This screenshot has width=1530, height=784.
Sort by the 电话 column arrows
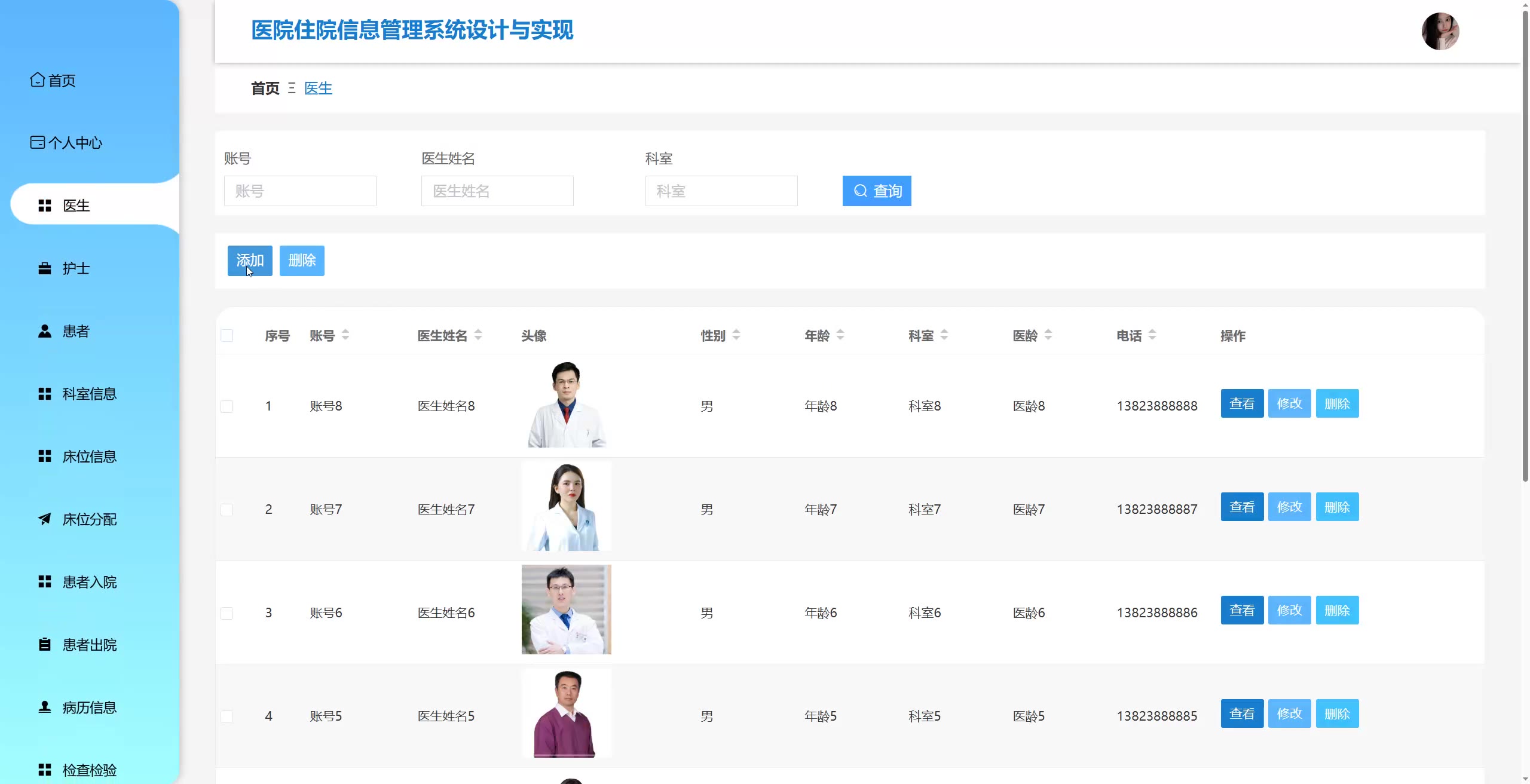pyautogui.click(x=1152, y=335)
